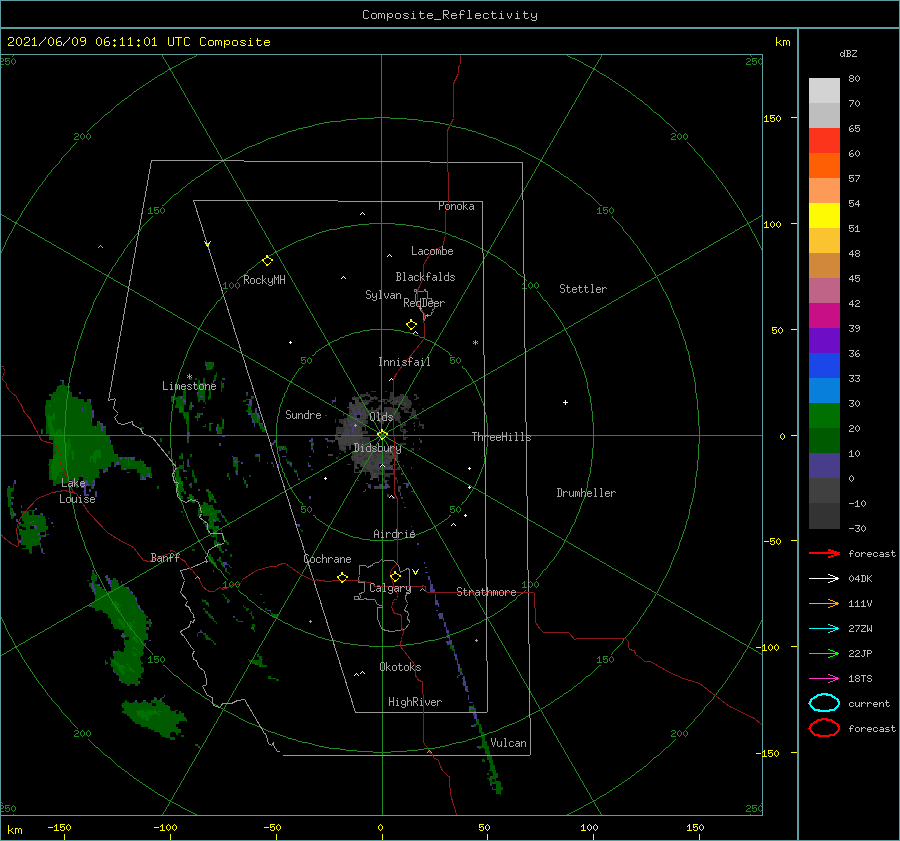This screenshot has height=841, width=900.
Task: Click the dBZ legend heading
Action: (848, 53)
